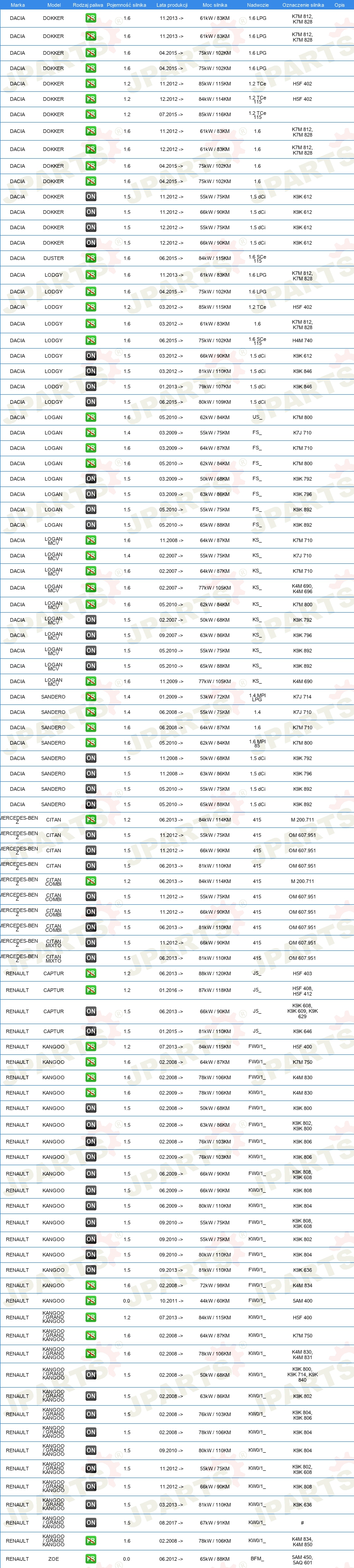Click the K7J 714 engine code cell
354x1568 pixels.
click(302, 696)
